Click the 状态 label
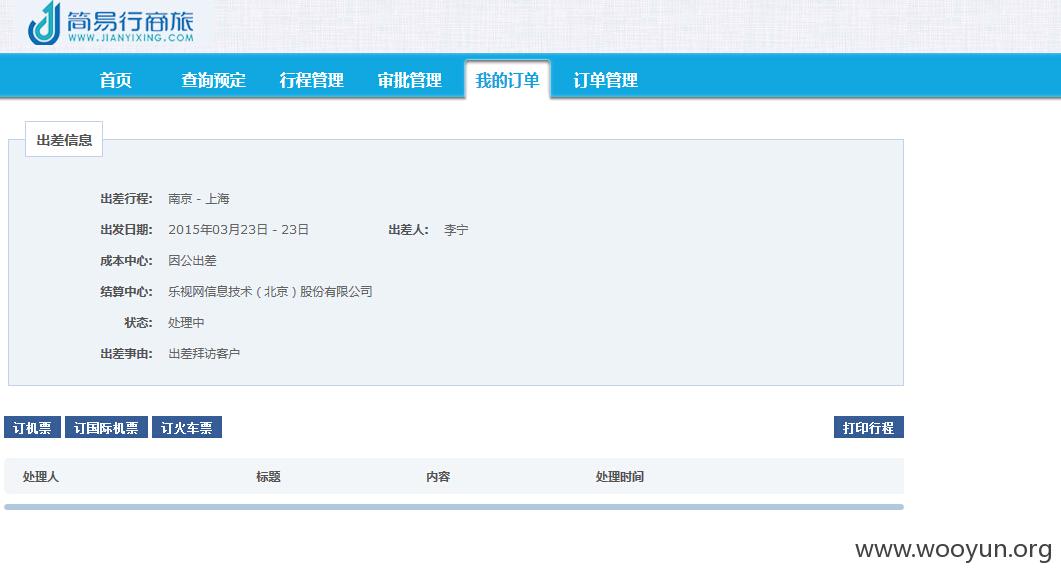The height and width of the screenshot is (578, 1061). (139, 323)
